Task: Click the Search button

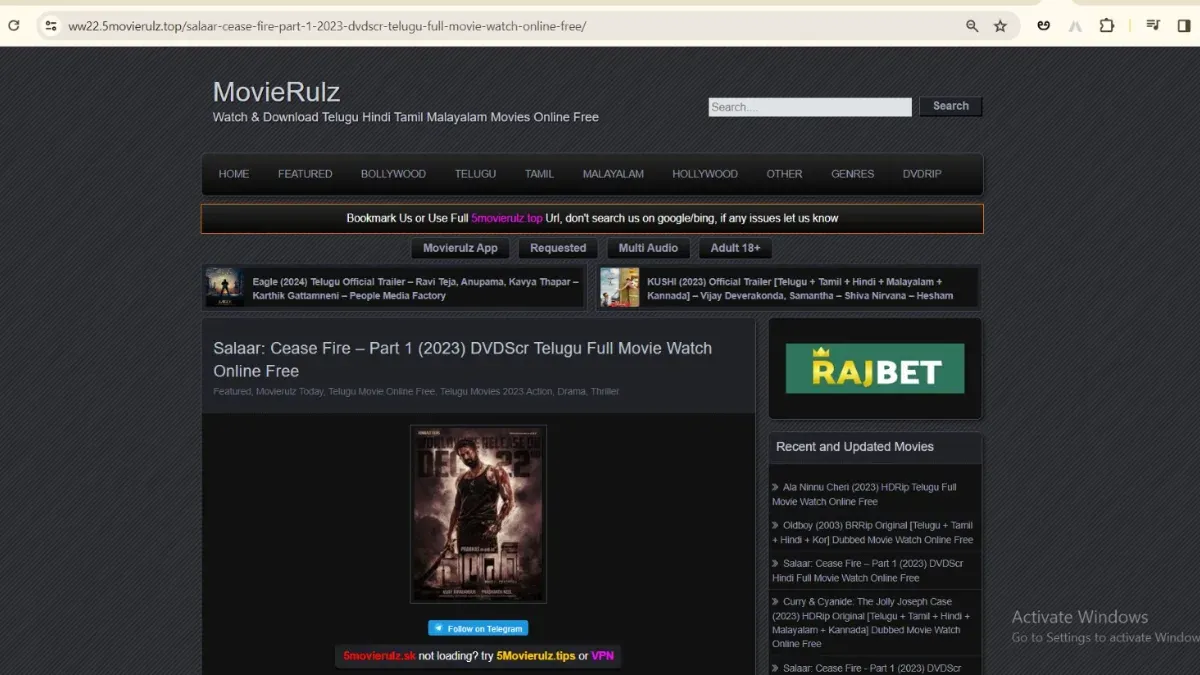Action: coord(951,106)
